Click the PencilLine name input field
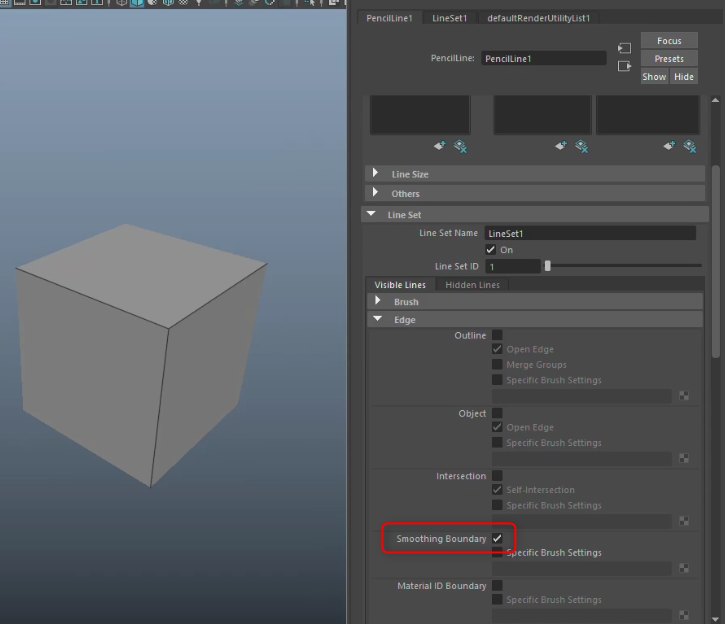725x624 pixels. [544, 58]
